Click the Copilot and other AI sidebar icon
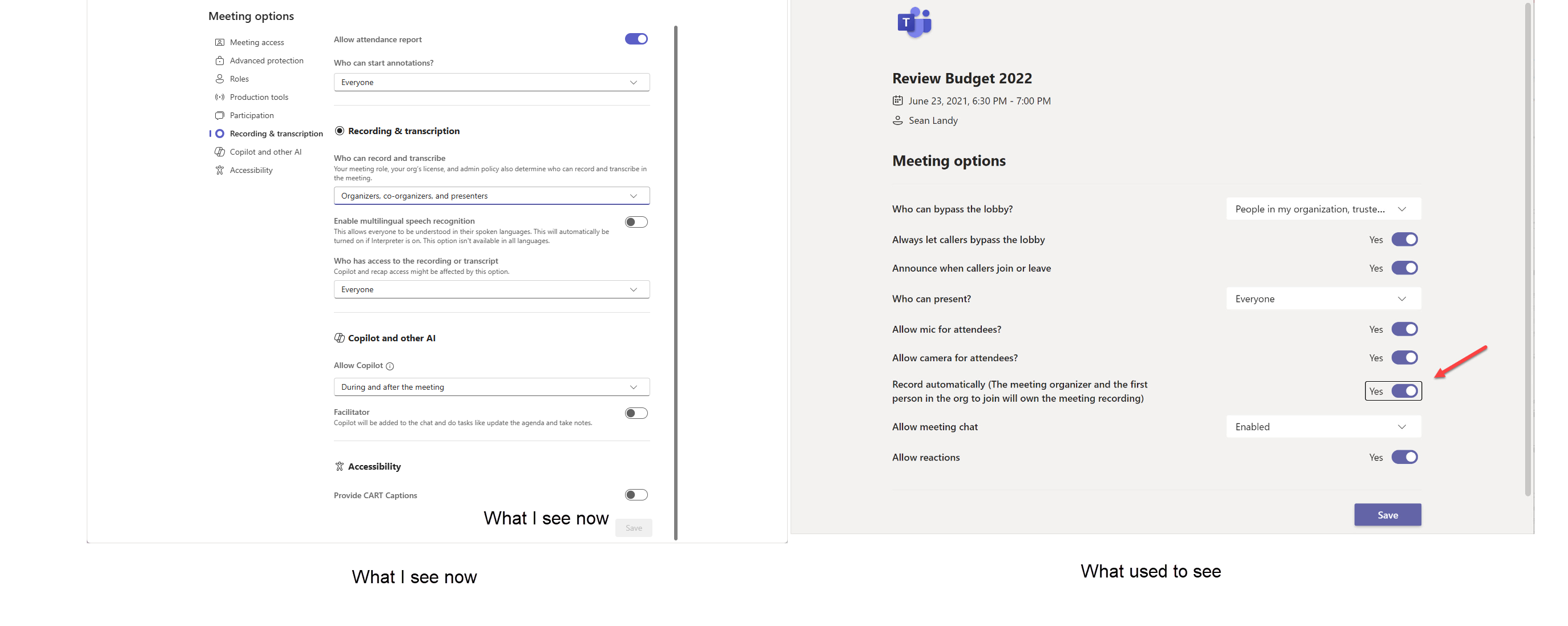This screenshot has width=1568, height=626. tap(220, 152)
